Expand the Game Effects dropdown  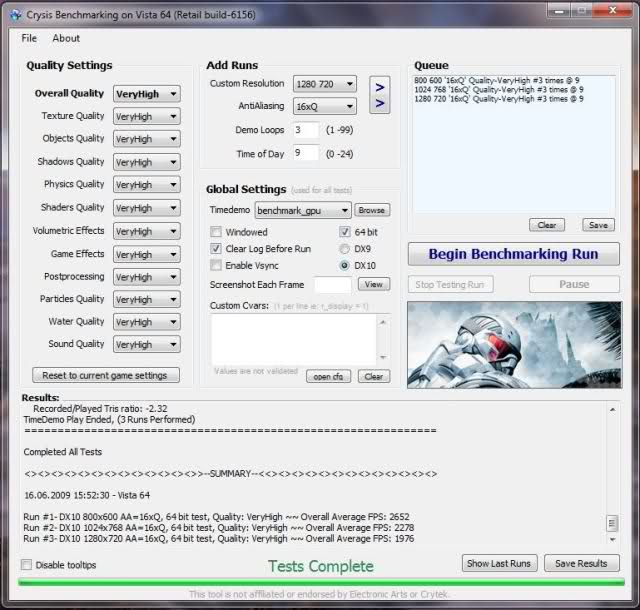[x=147, y=254]
